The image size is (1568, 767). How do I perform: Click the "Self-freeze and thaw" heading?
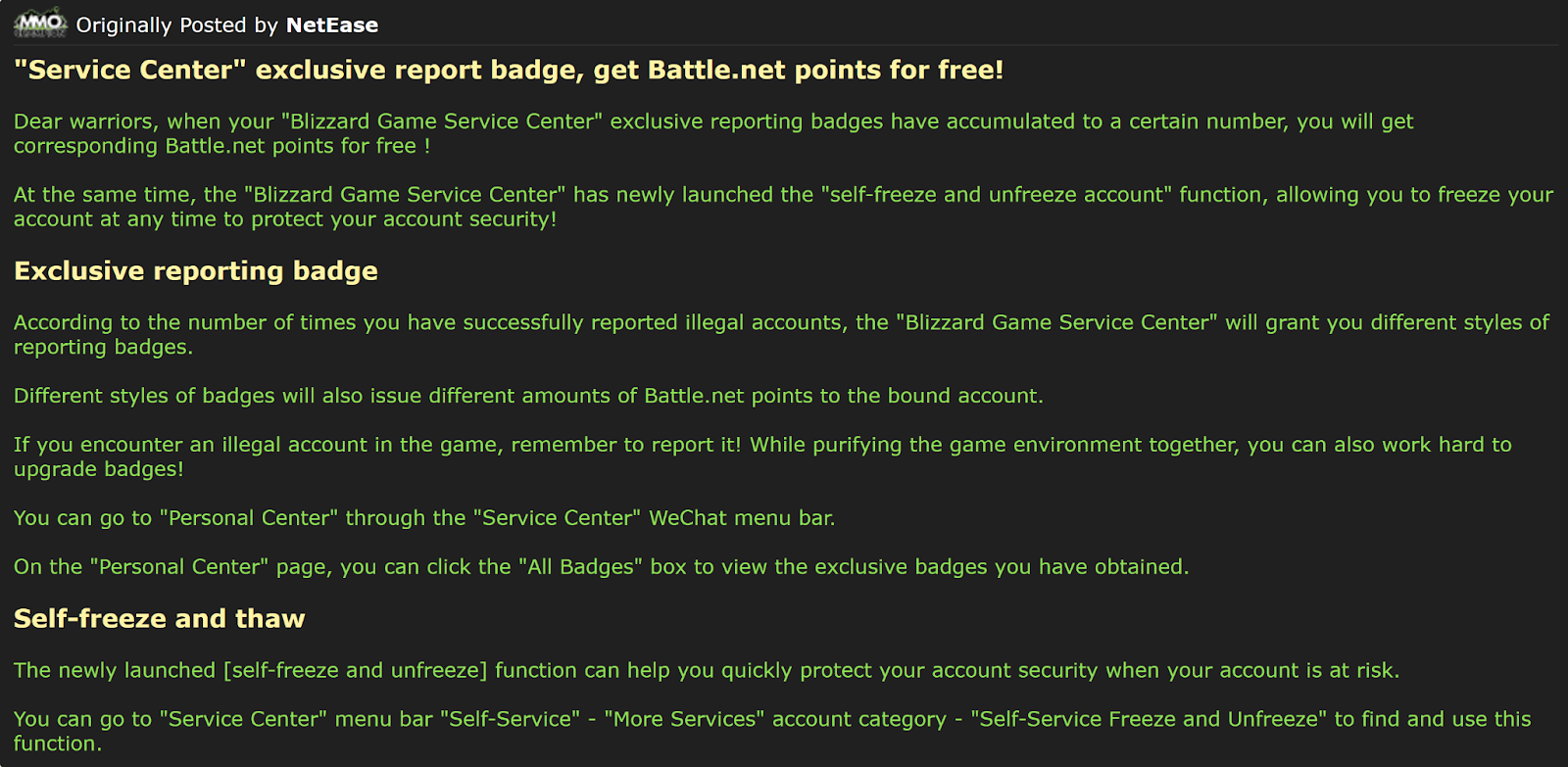pyautogui.click(x=160, y=619)
